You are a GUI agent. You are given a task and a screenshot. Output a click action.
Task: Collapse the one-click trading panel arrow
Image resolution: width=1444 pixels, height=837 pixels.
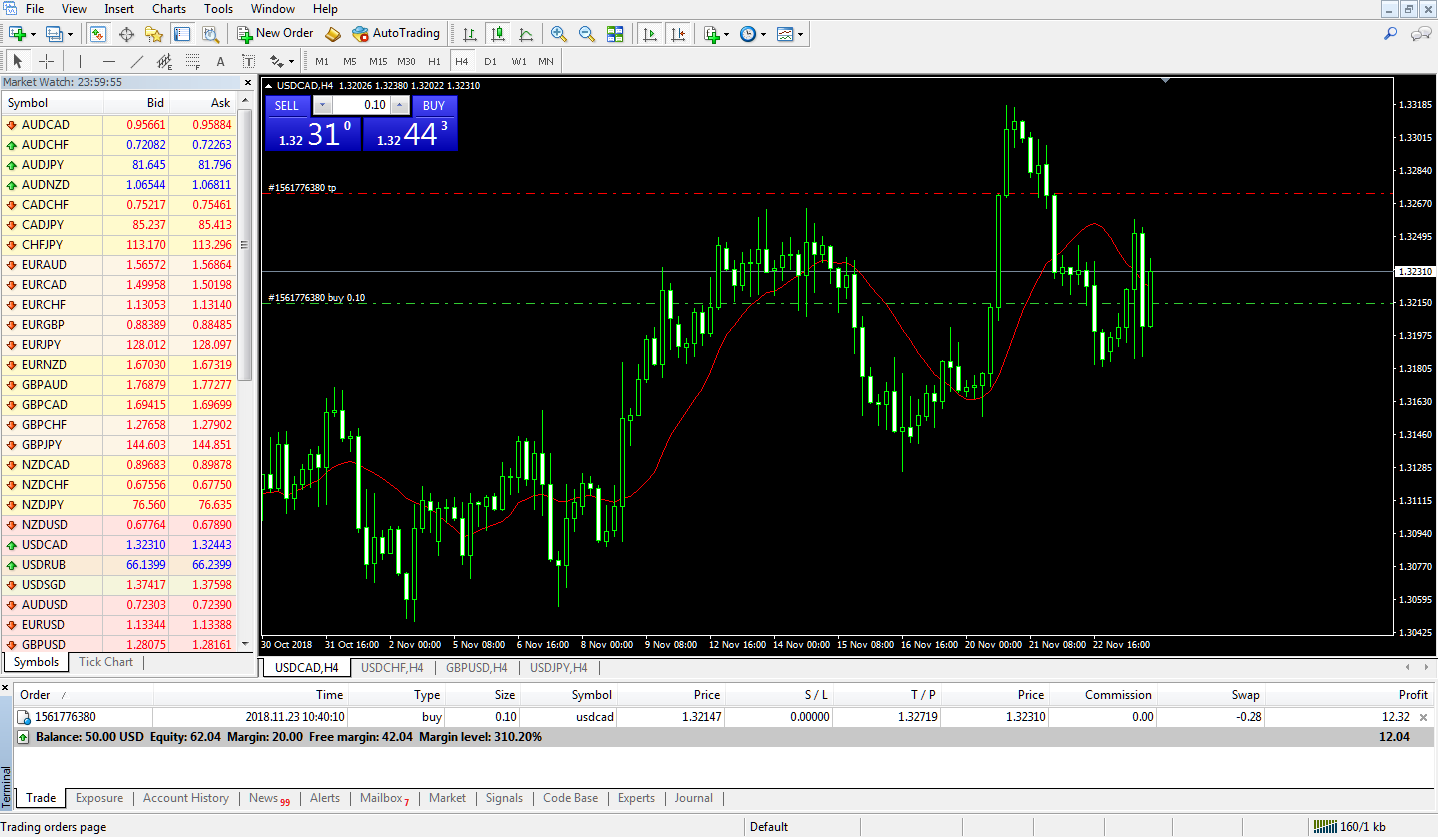[x=268, y=86]
